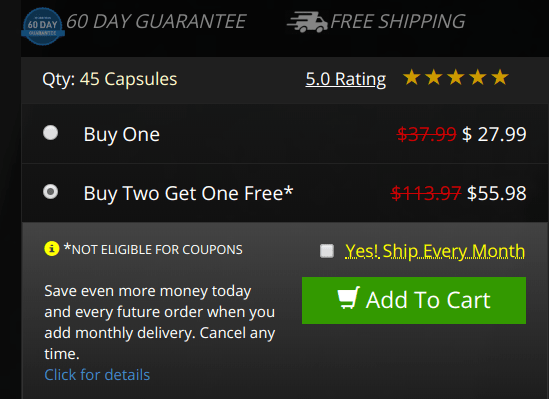Click the third gold rating star
Image resolution: width=549 pixels, height=399 pixels.
tap(456, 77)
